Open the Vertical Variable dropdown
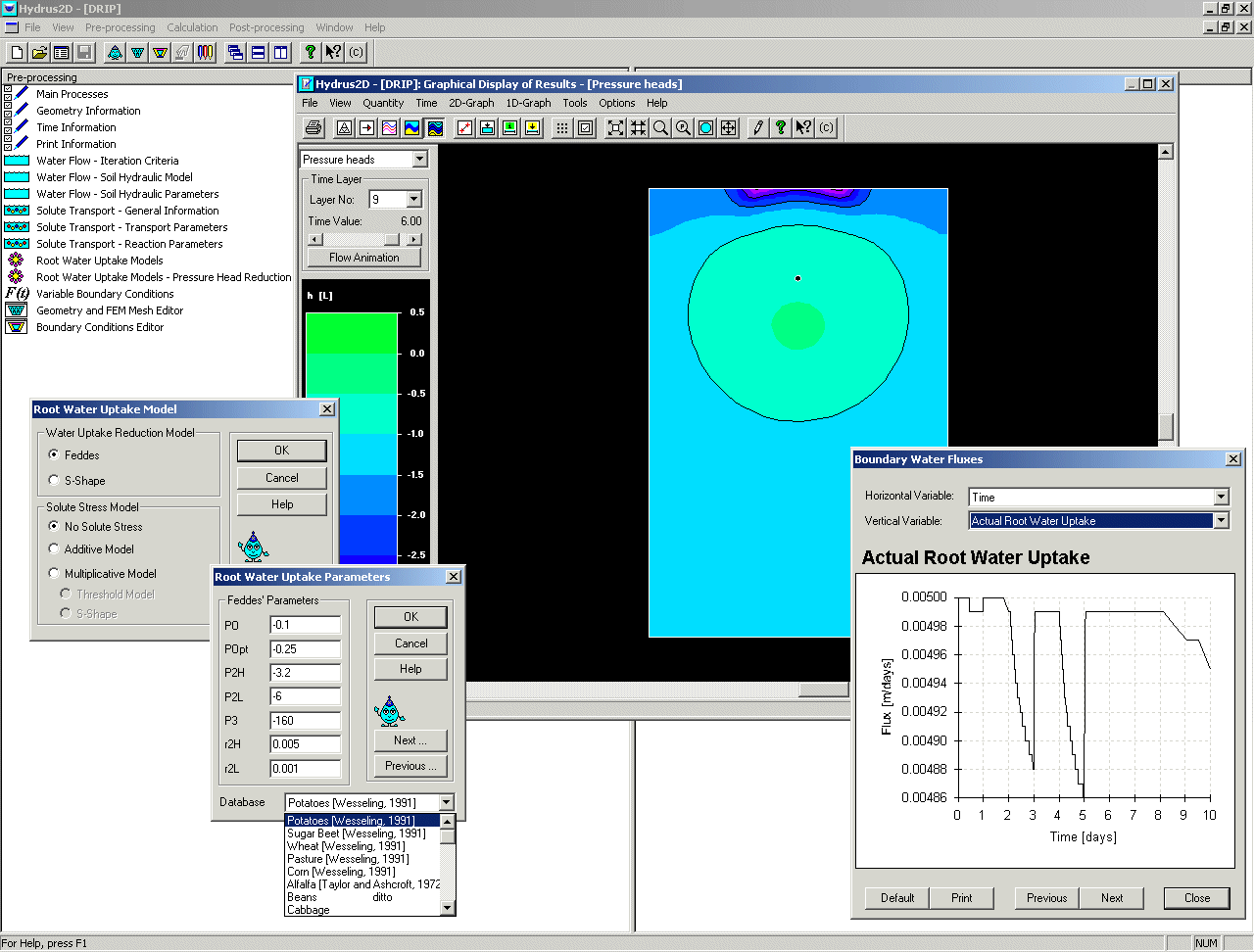Image resolution: width=1254 pixels, height=952 pixels. (1221, 521)
